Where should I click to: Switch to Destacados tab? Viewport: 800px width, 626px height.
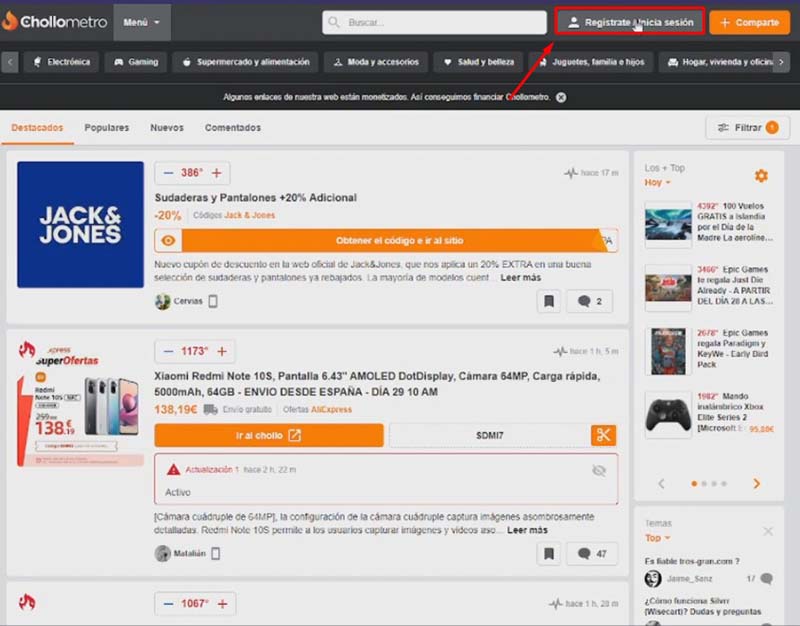coord(37,128)
